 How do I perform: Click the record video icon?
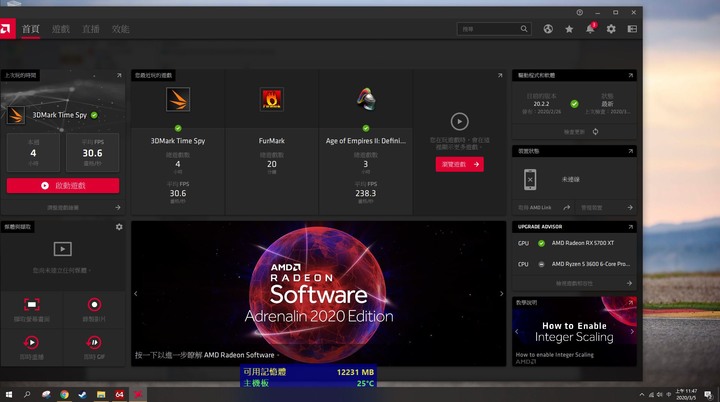(94, 305)
